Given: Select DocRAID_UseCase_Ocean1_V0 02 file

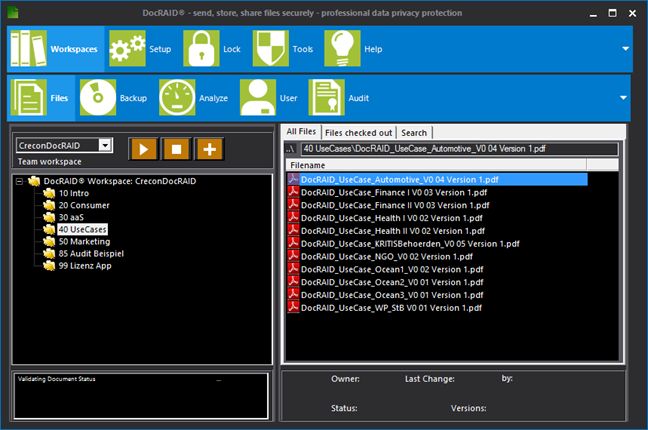Looking at the screenshot, I should tap(392, 269).
